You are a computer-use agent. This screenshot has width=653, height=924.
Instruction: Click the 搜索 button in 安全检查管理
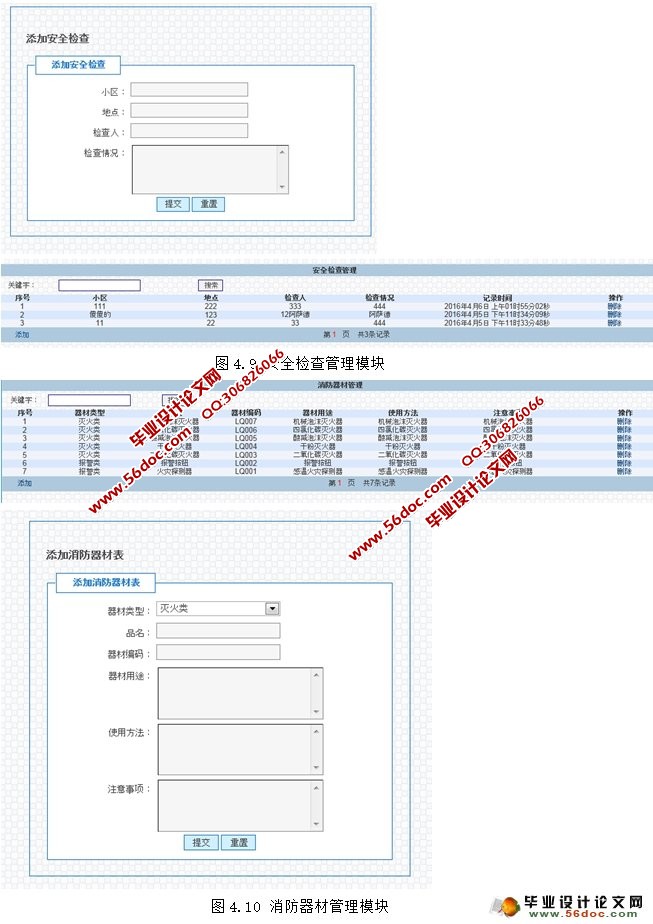[x=210, y=285]
